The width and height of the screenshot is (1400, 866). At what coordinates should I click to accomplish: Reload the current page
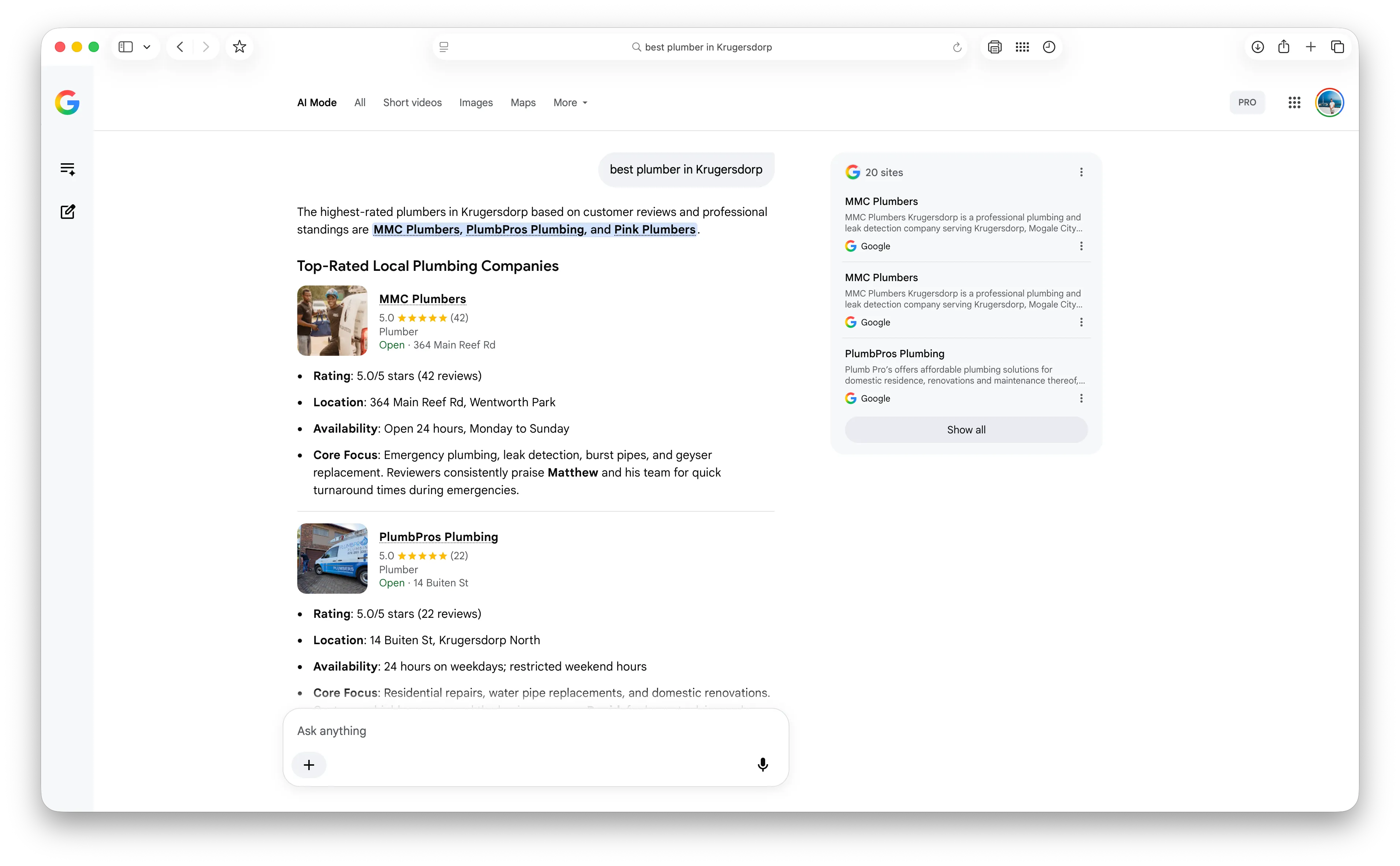click(x=957, y=47)
